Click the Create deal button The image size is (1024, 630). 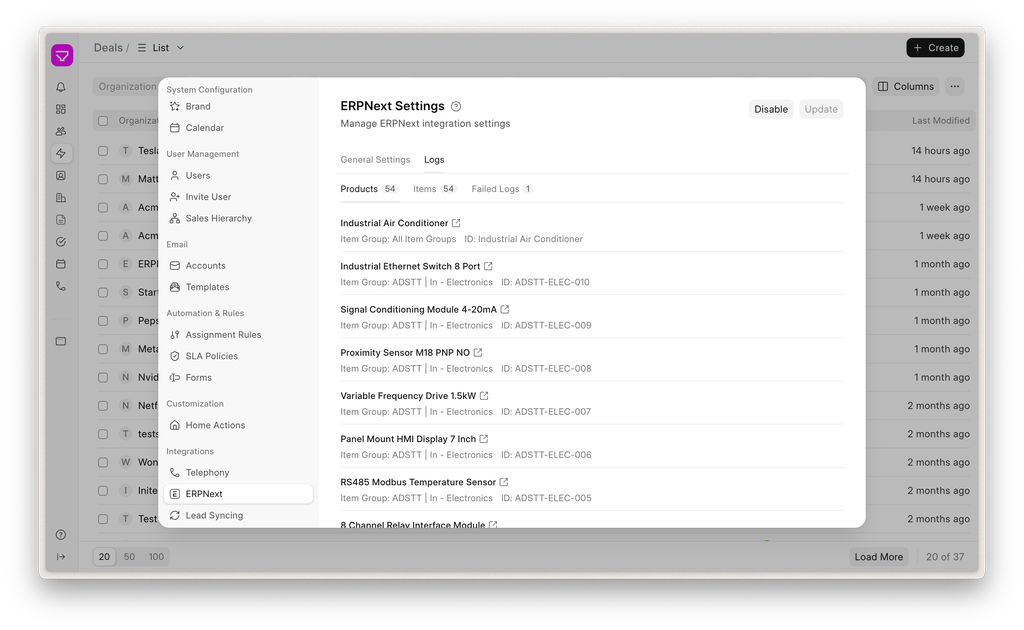point(935,48)
